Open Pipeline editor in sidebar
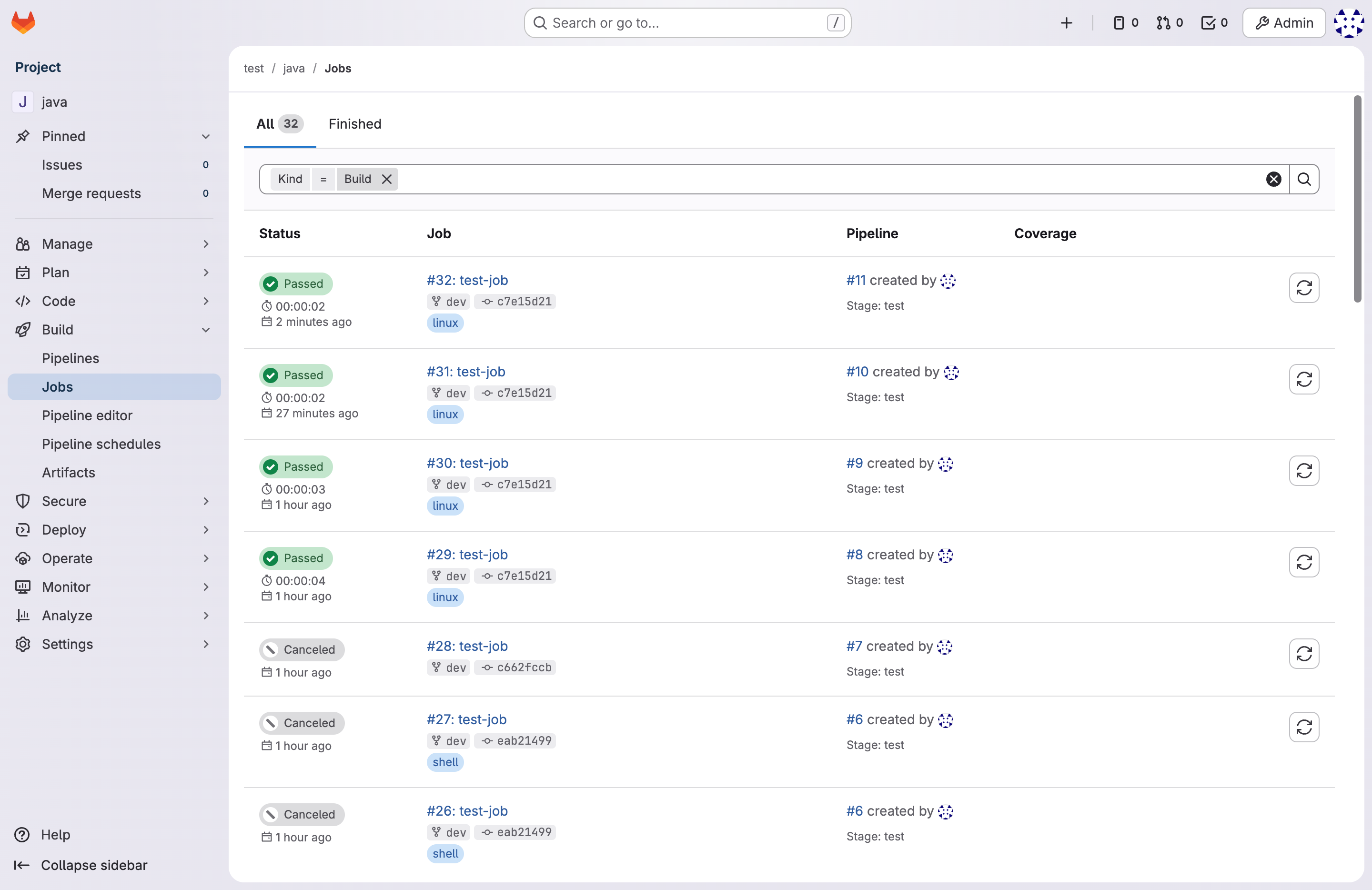Image resolution: width=1372 pixels, height=890 pixels. pyautogui.click(x=87, y=415)
